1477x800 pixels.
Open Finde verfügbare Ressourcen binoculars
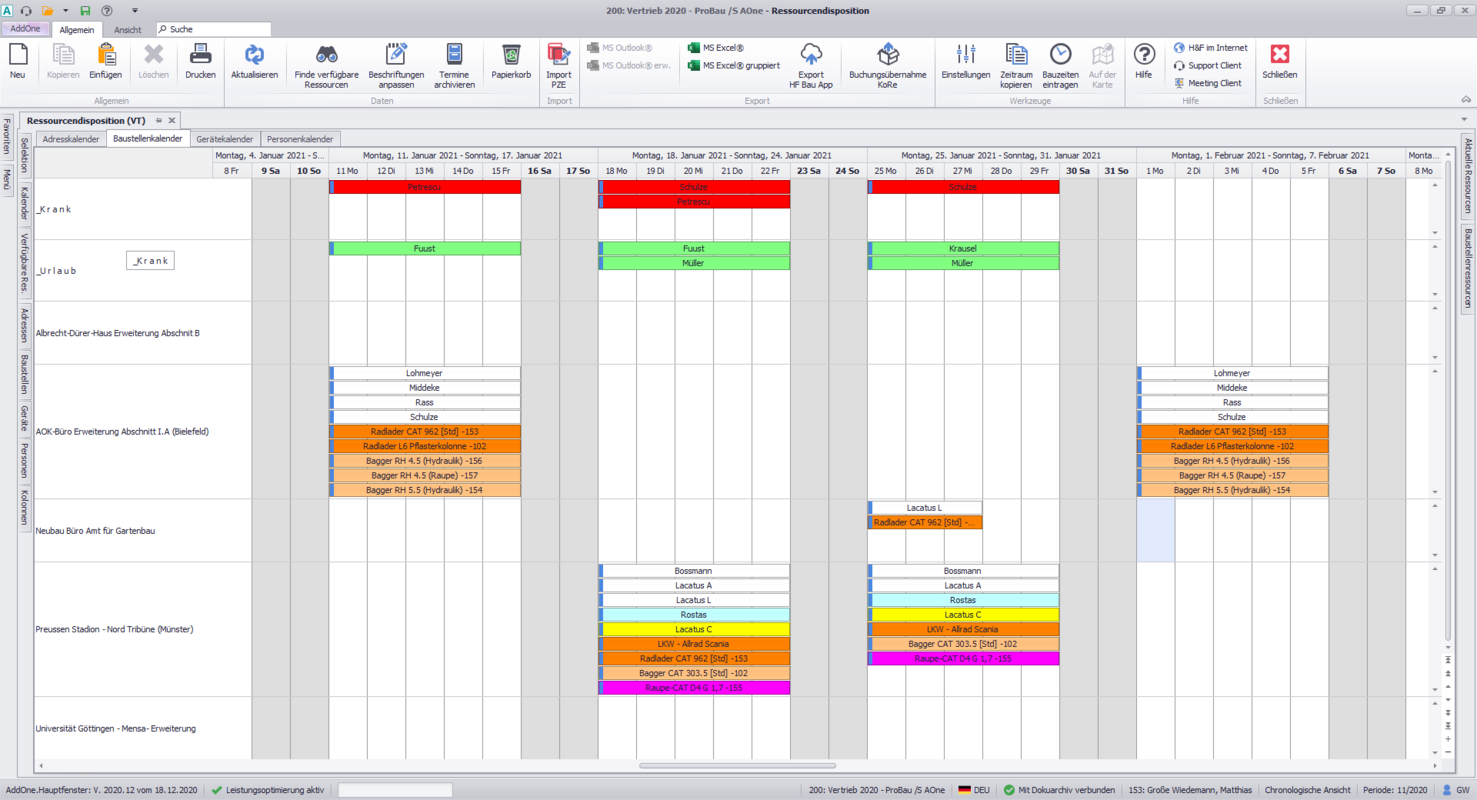326,55
